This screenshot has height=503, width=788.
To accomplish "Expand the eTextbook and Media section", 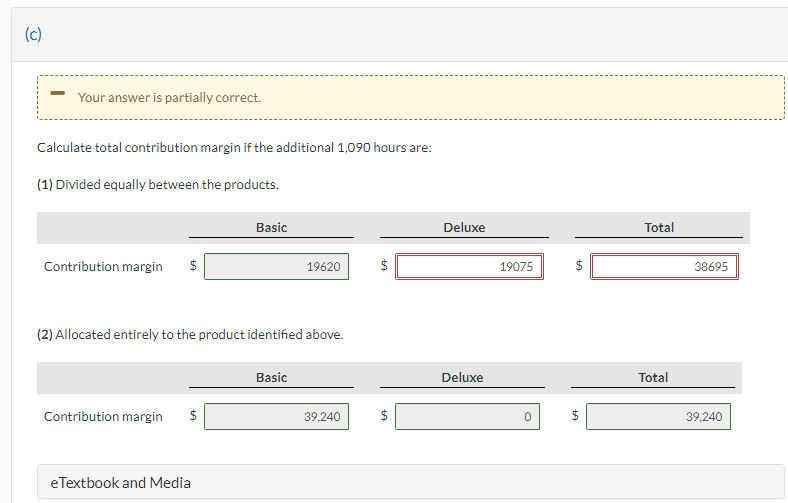I will click(x=121, y=482).
